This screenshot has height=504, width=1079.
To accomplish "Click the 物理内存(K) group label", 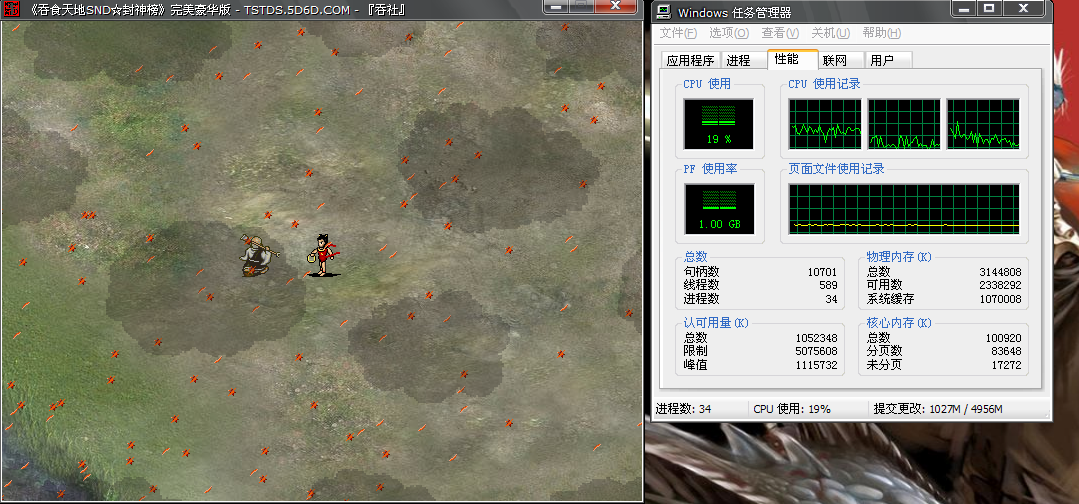I will click(899, 257).
